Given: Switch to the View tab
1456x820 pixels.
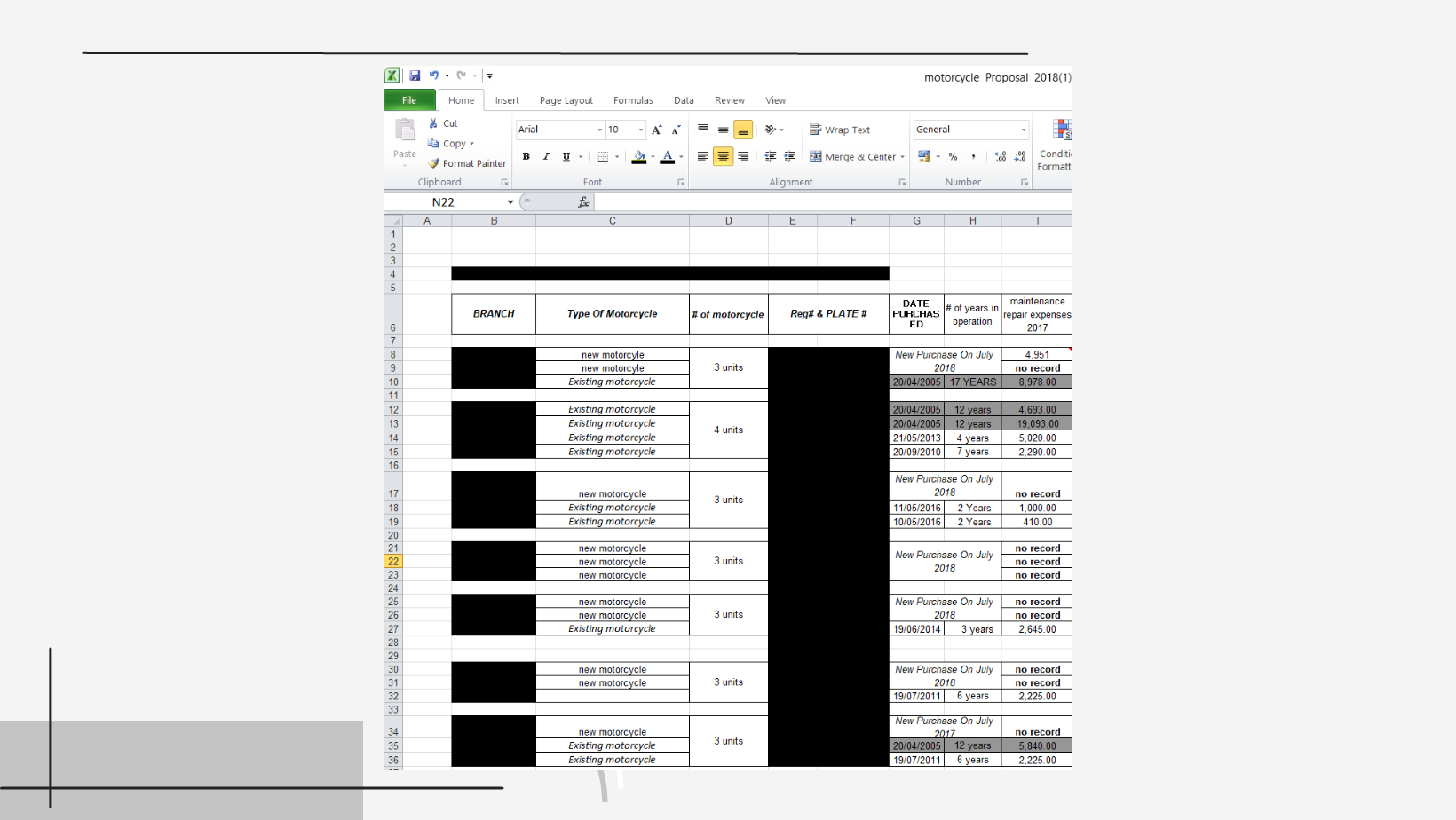Looking at the screenshot, I should point(776,100).
